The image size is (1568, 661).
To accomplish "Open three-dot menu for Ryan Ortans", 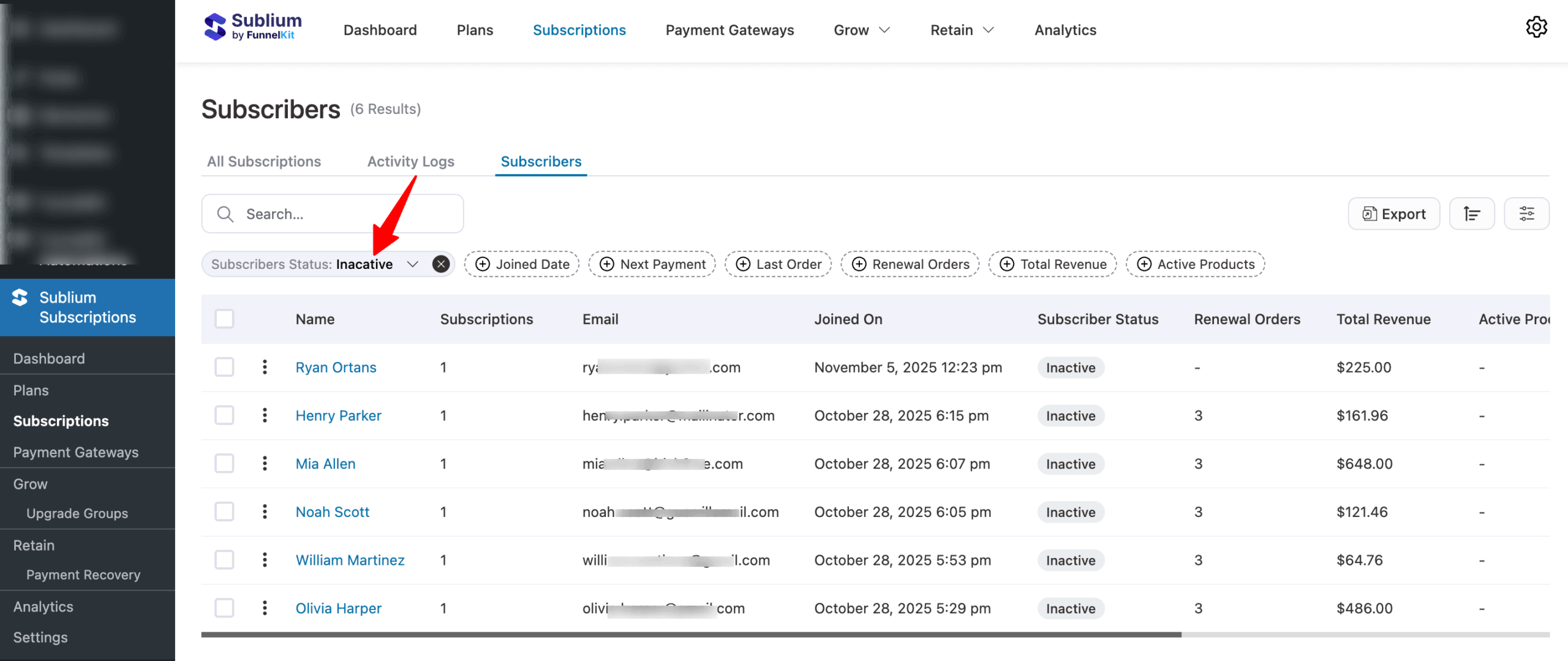I will tap(265, 367).
